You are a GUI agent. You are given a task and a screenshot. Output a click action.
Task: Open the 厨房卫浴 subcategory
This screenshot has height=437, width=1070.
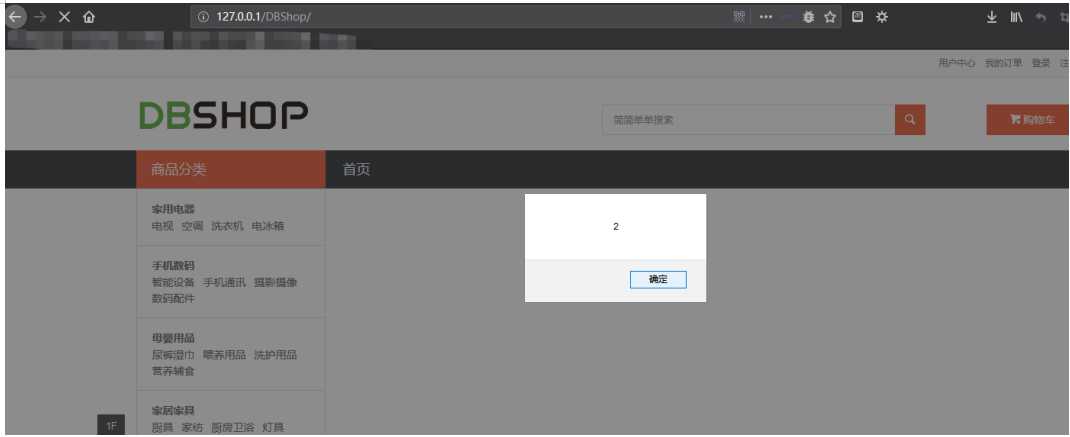[x=233, y=428]
